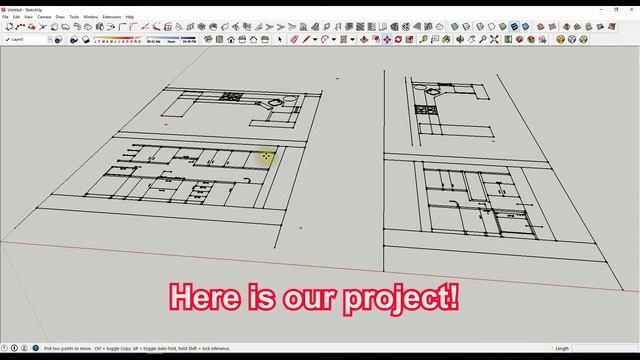The height and width of the screenshot is (360, 640).
Task: Enable Monochrome face style
Action: tap(526, 27)
